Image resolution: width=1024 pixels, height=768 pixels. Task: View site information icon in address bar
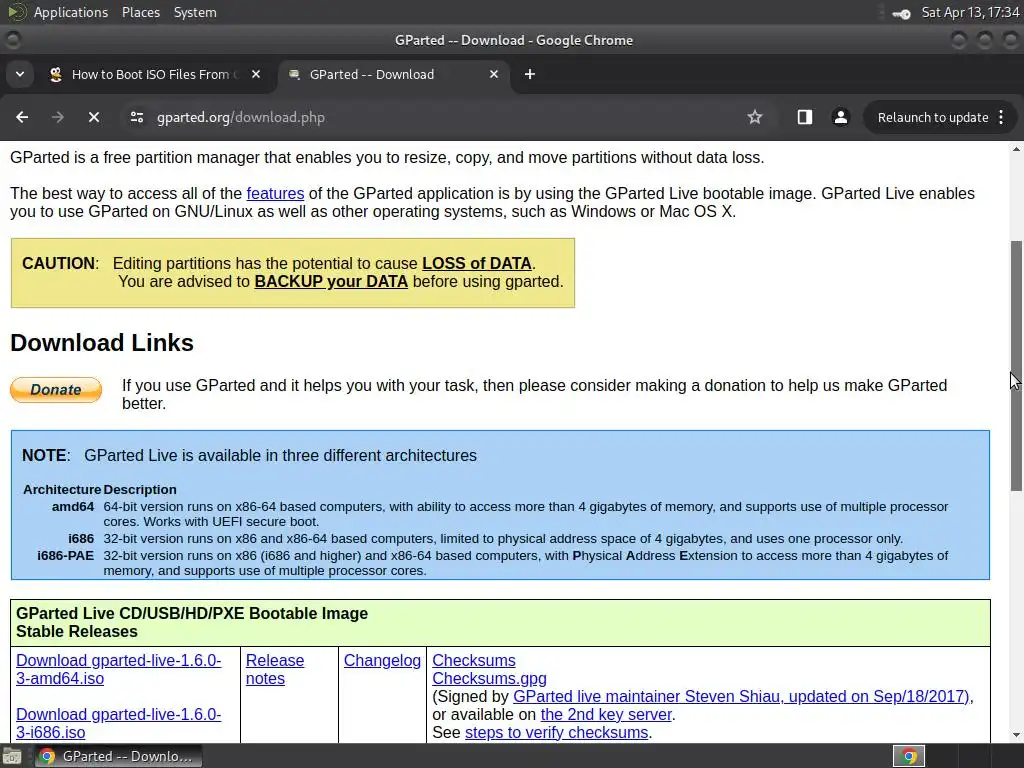tap(136, 117)
